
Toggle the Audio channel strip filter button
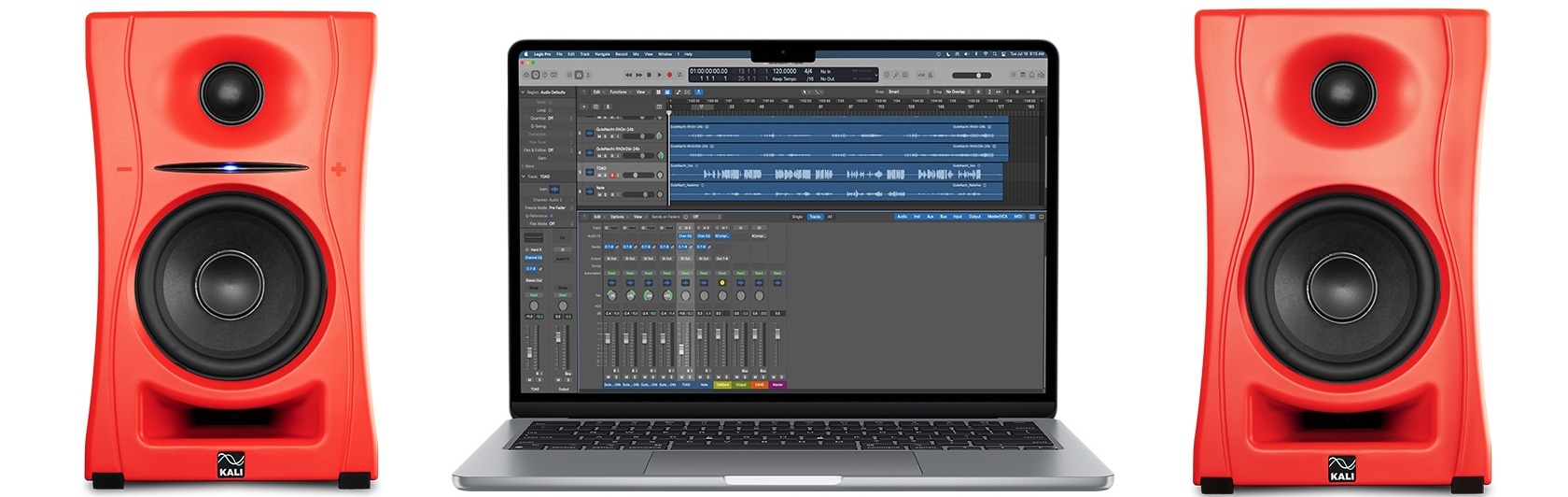902,217
